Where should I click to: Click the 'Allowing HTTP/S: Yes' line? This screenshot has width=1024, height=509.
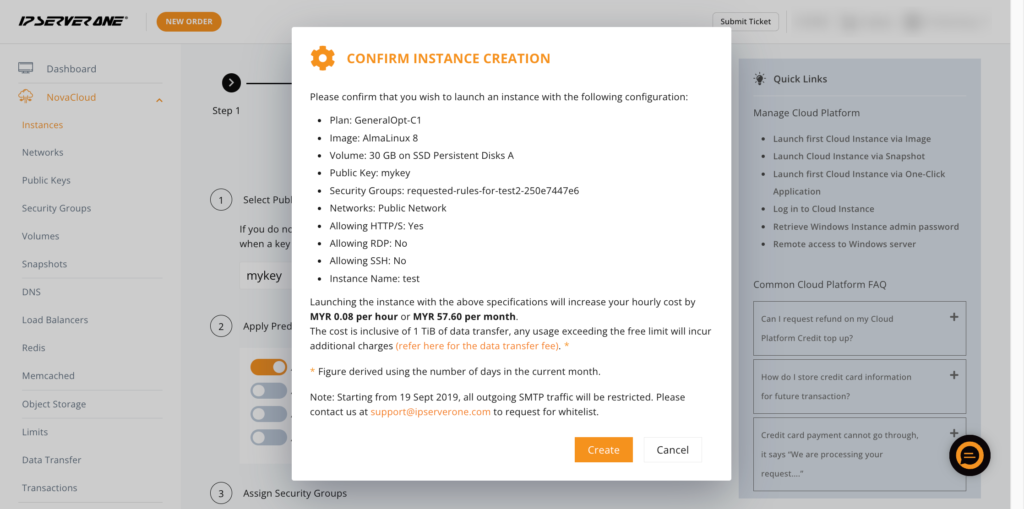pyautogui.click(x=377, y=226)
